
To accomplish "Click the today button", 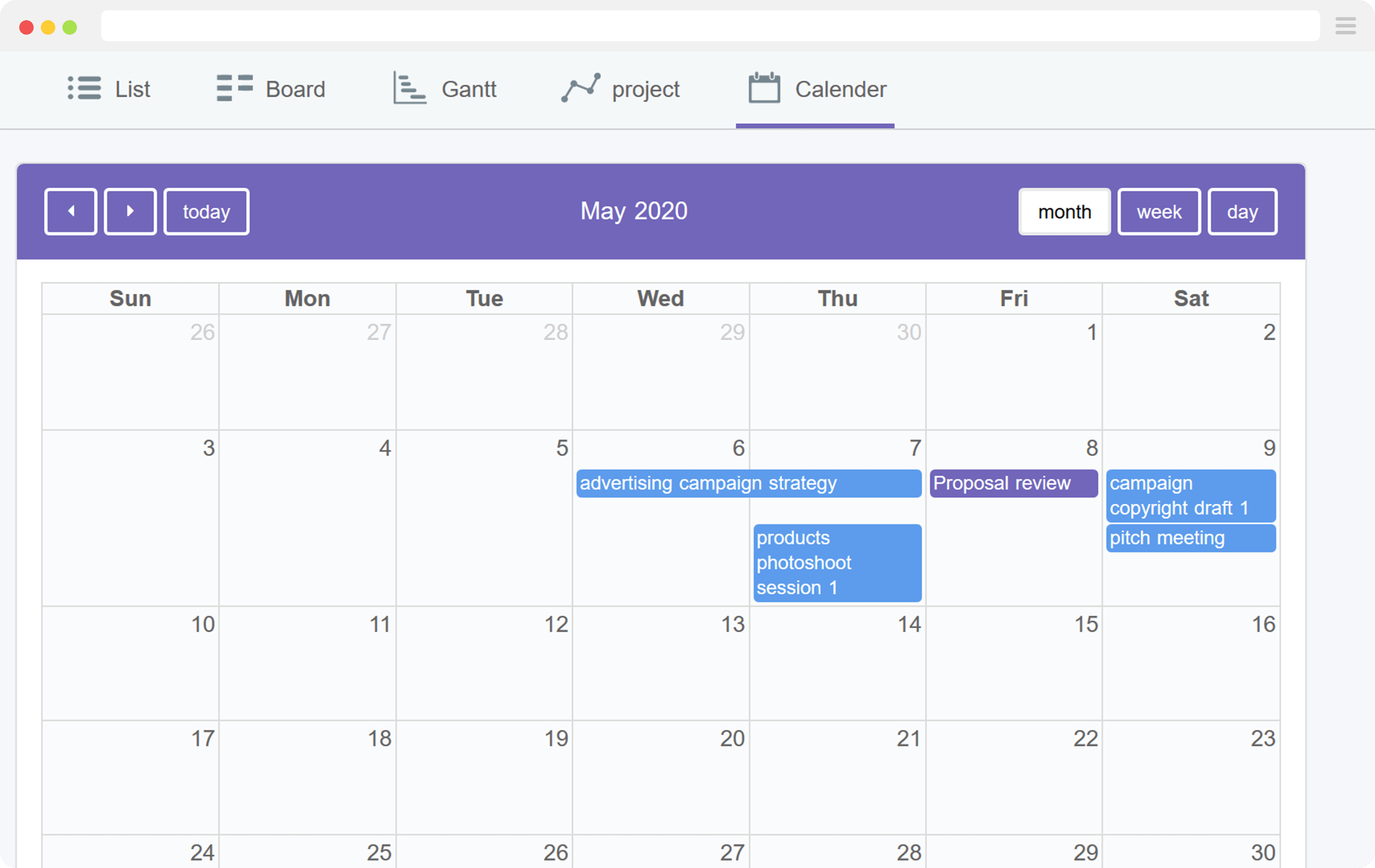I will [206, 211].
